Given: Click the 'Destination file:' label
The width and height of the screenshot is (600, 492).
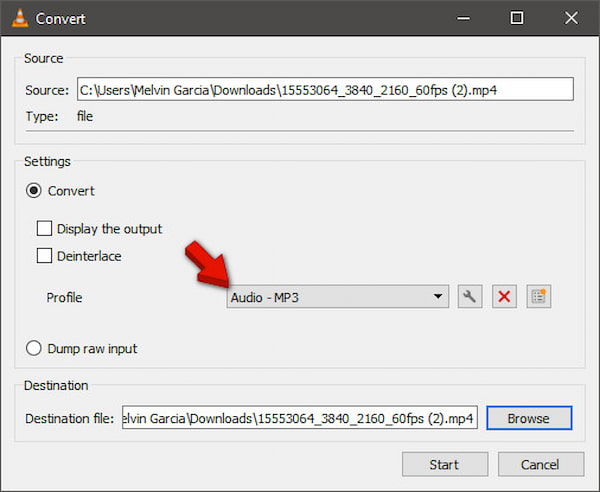Looking at the screenshot, I should [x=70, y=419].
